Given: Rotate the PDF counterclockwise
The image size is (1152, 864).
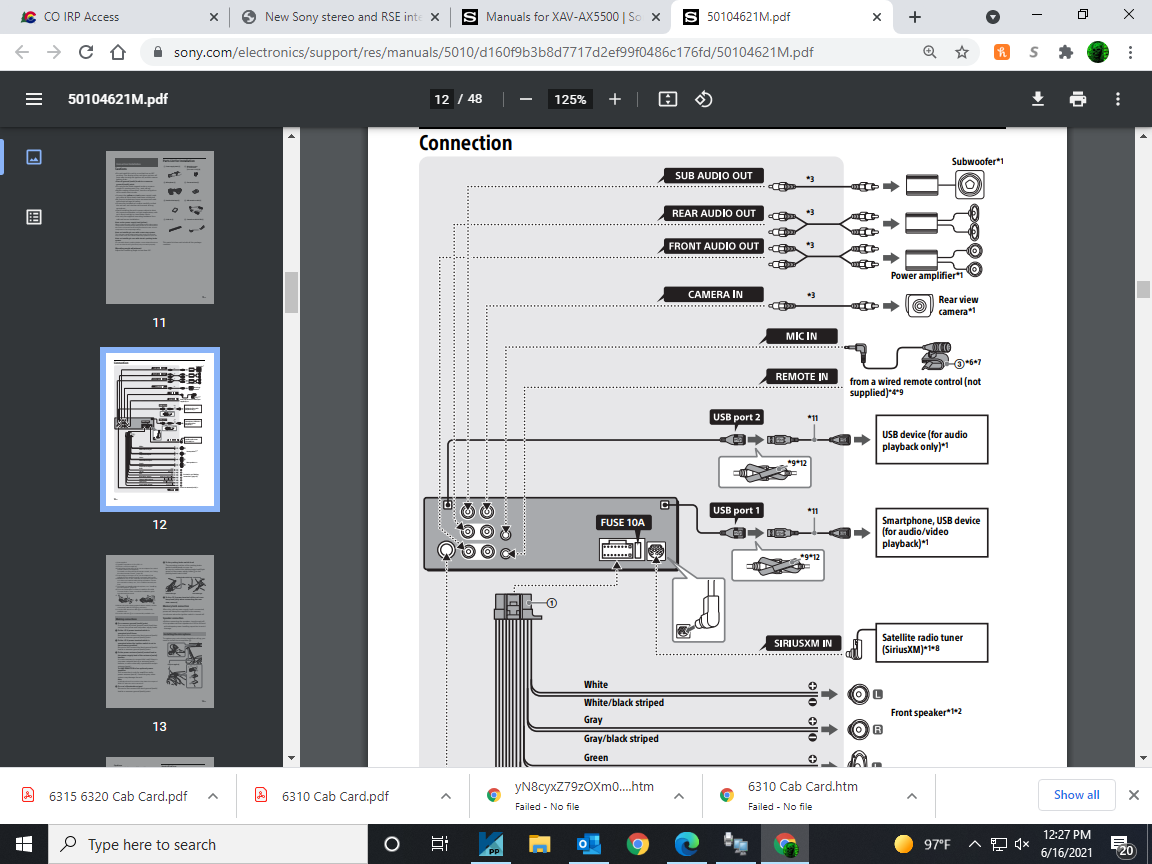Looking at the screenshot, I should click(704, 99).
